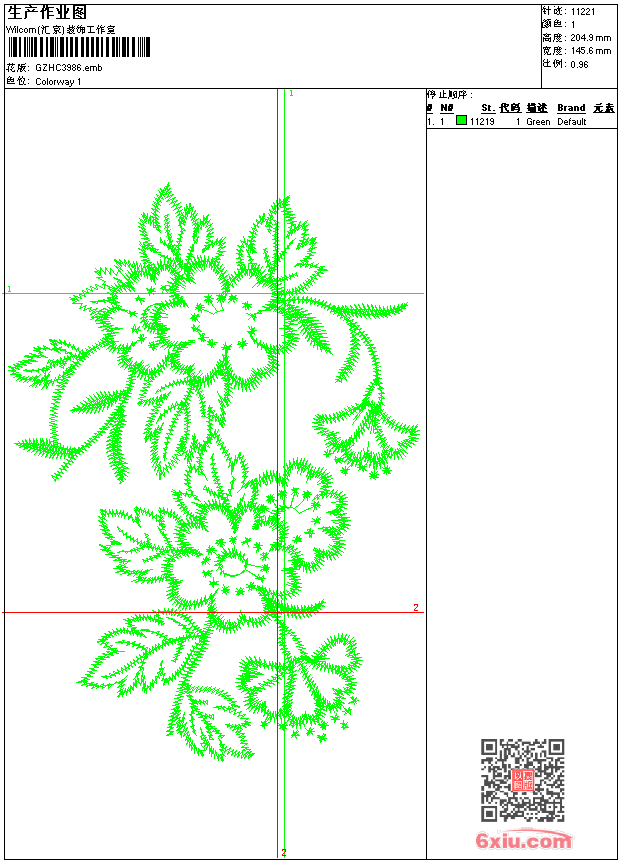Click the barcode under the studio name
This screenshot has height=860, width=620.
(78, 48)
